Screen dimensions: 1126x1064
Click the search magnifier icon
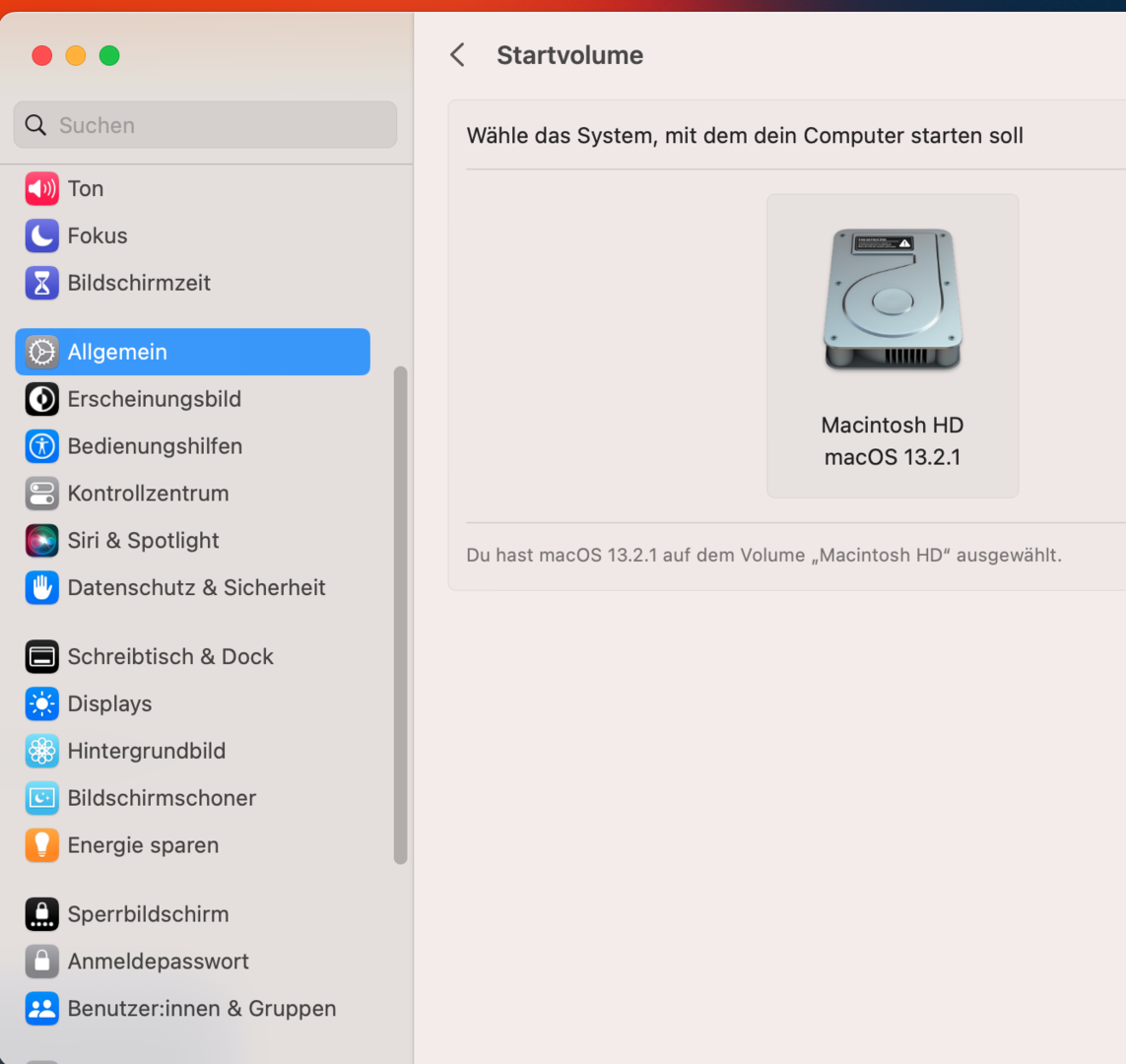point(35,125)
